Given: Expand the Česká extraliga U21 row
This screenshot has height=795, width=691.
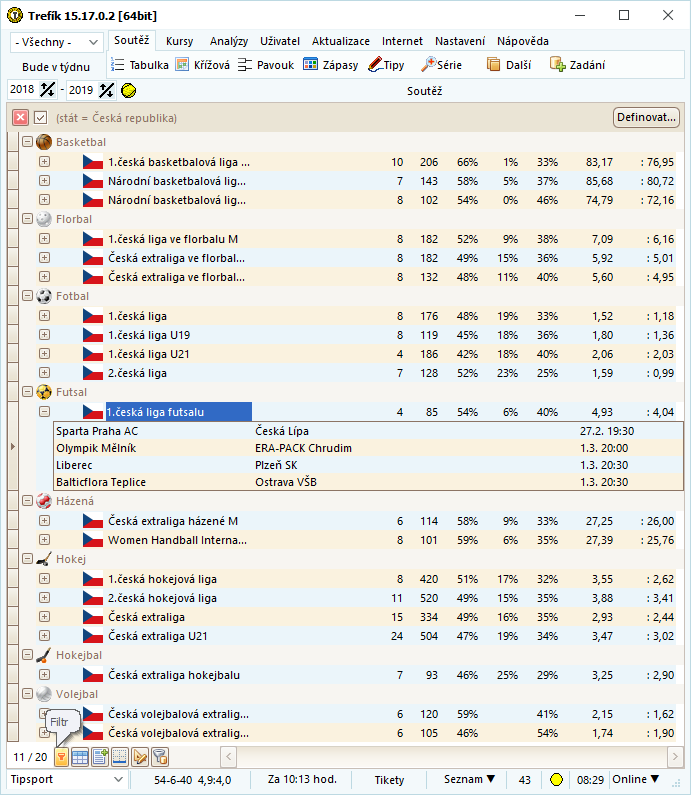Looking at the screenshot, I should (x=44, y=636).
